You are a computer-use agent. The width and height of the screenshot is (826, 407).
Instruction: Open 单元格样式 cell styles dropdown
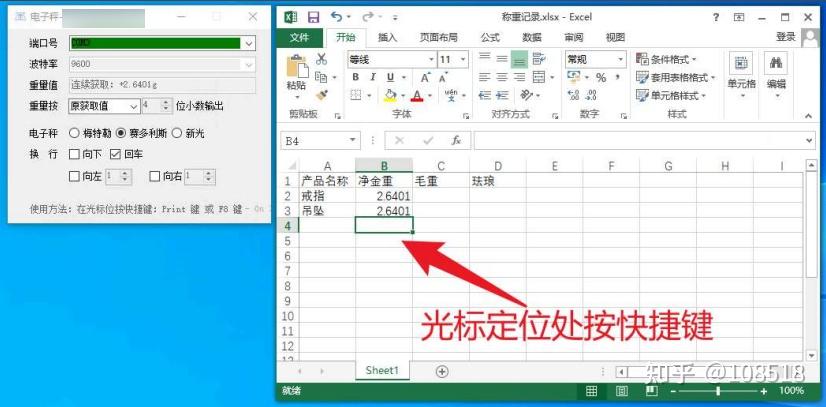click(671, 96)
